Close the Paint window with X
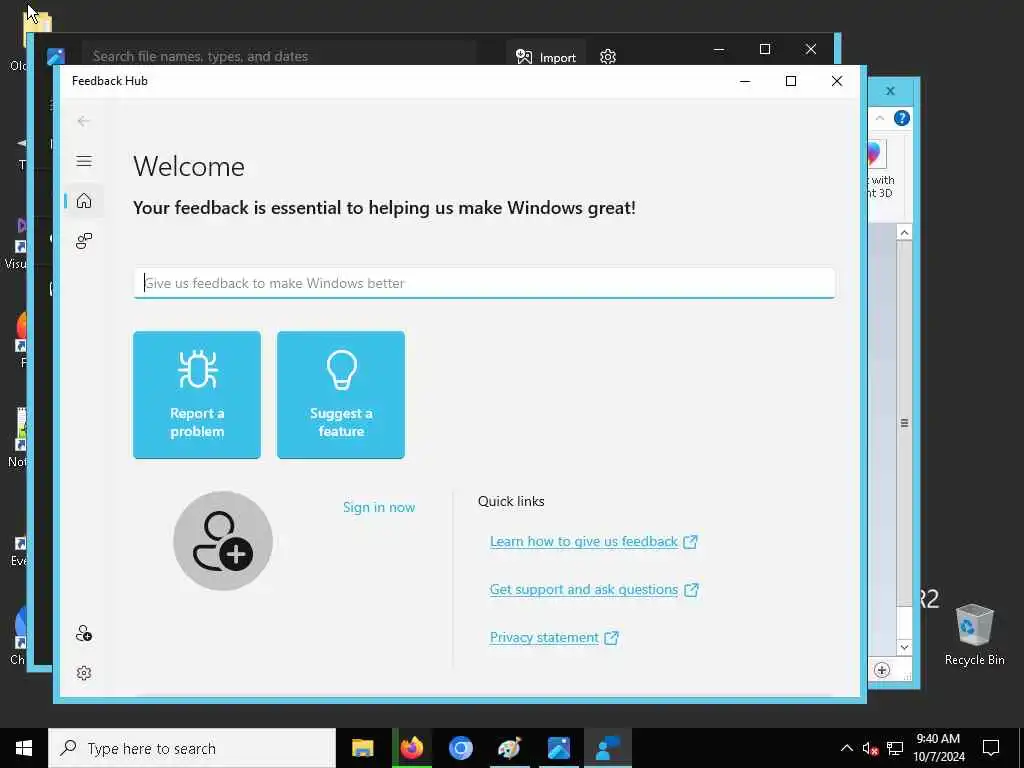Viewport: 1024px width, 768px height. pos(890,91)
